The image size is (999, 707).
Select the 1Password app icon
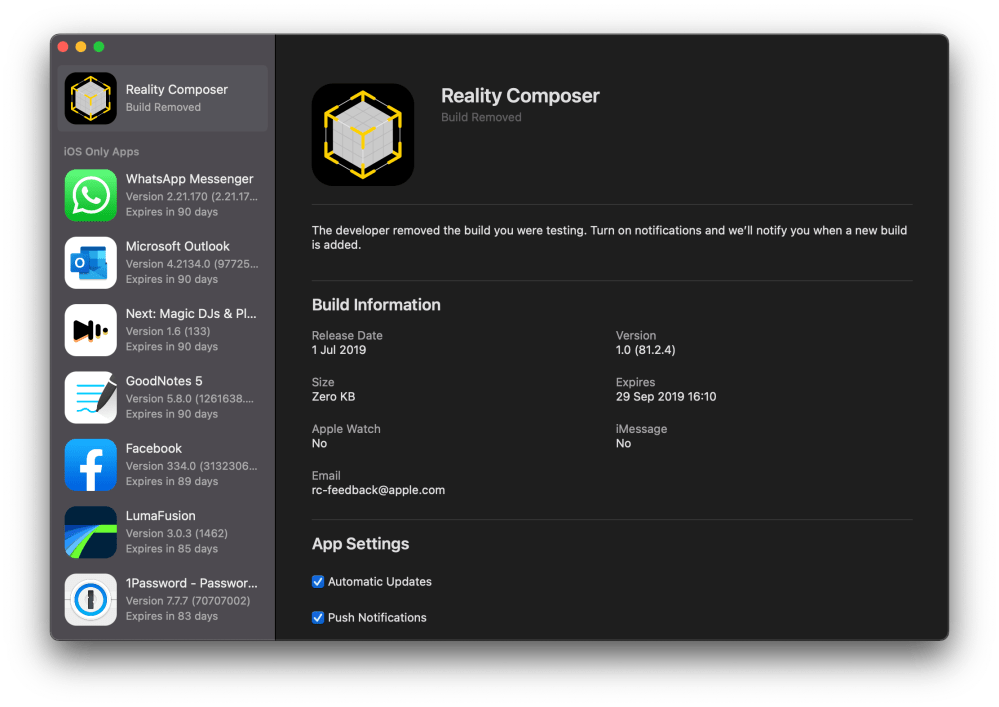(x=91, y=599)
